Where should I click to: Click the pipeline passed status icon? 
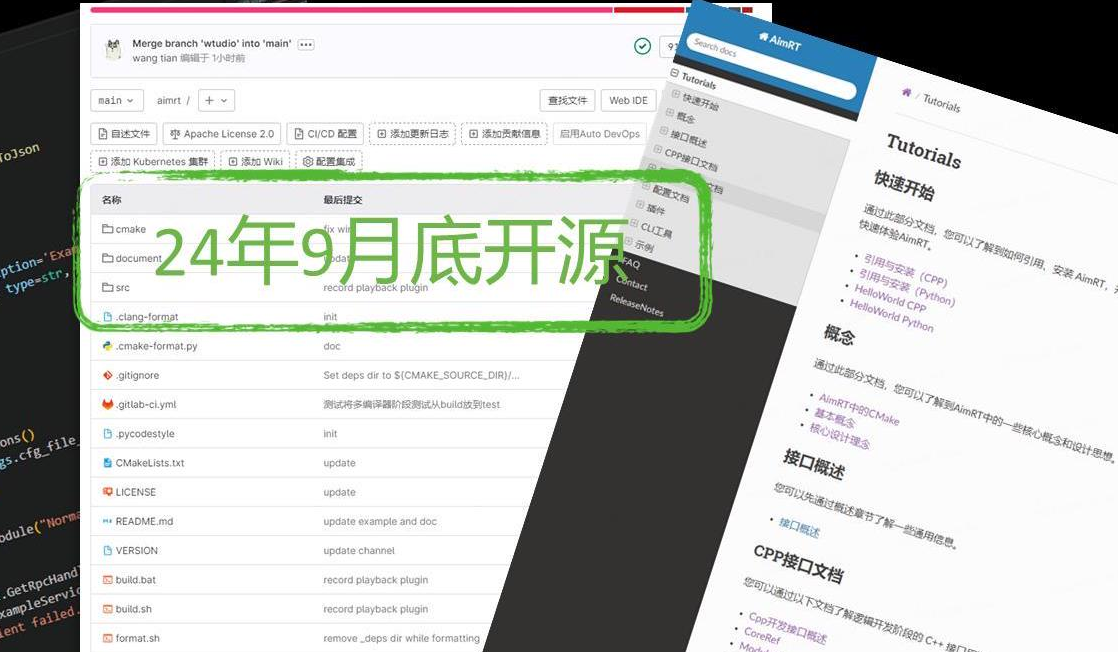pyautogui.click(x=642, y=47)
